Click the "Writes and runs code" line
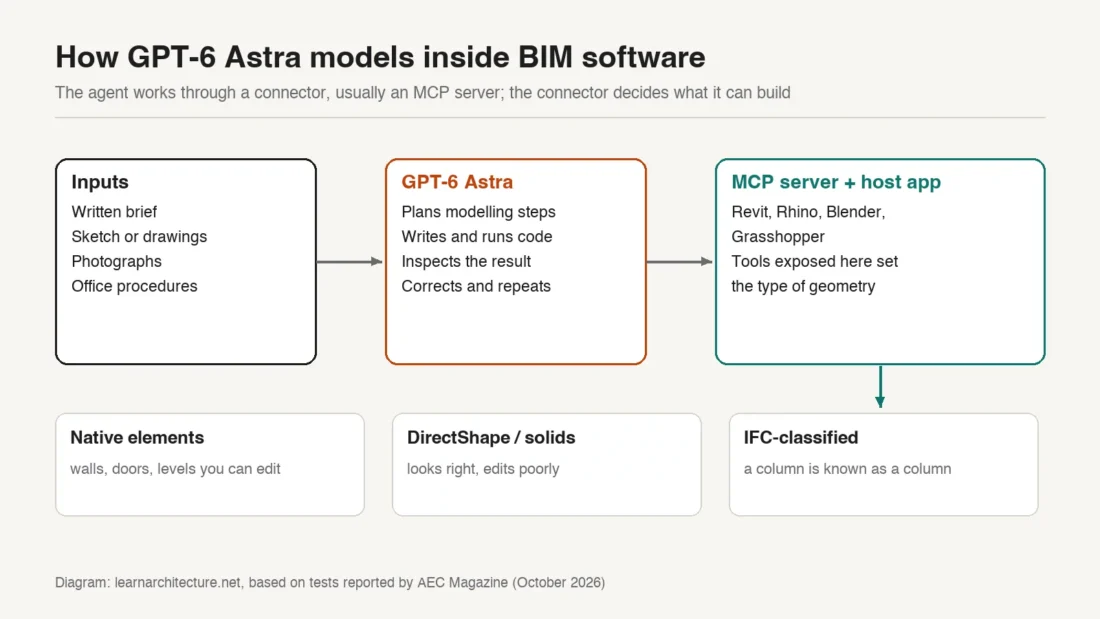The height and width of the screenshot is (619, 1100). (x=476, y=237)
